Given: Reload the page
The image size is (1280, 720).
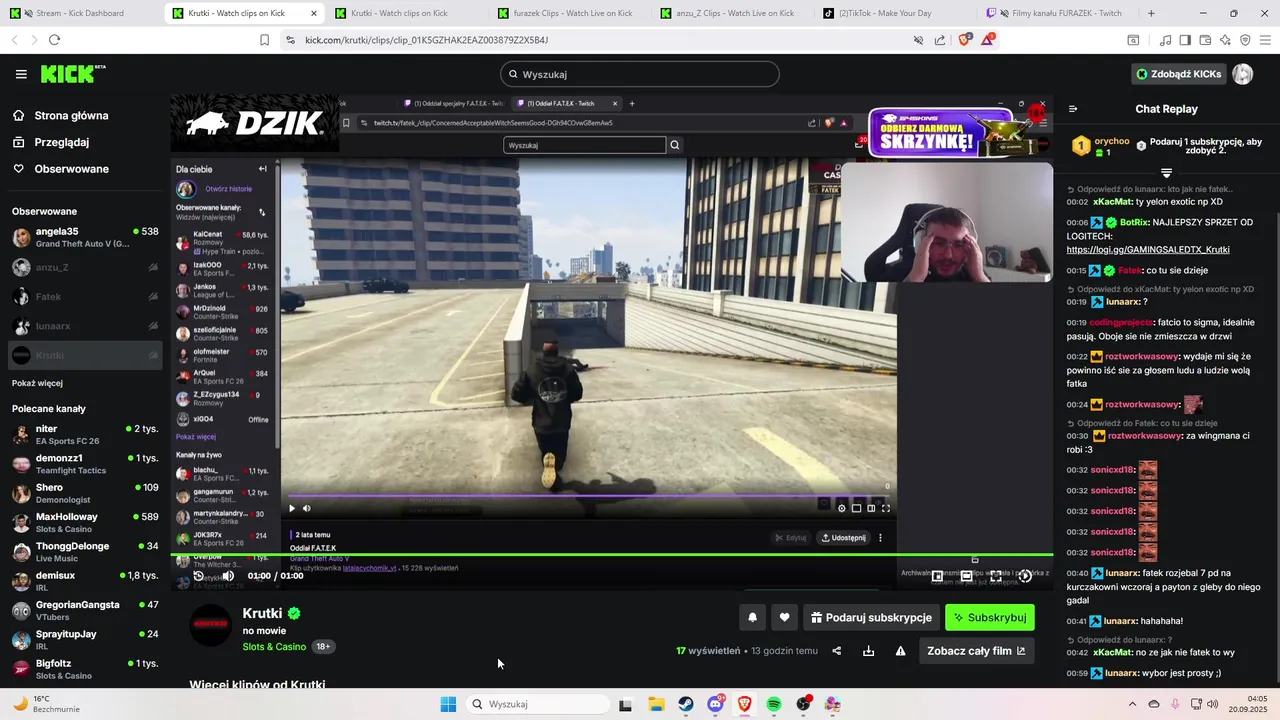Looking at the screenshot, I should click(x=54, y=40).
